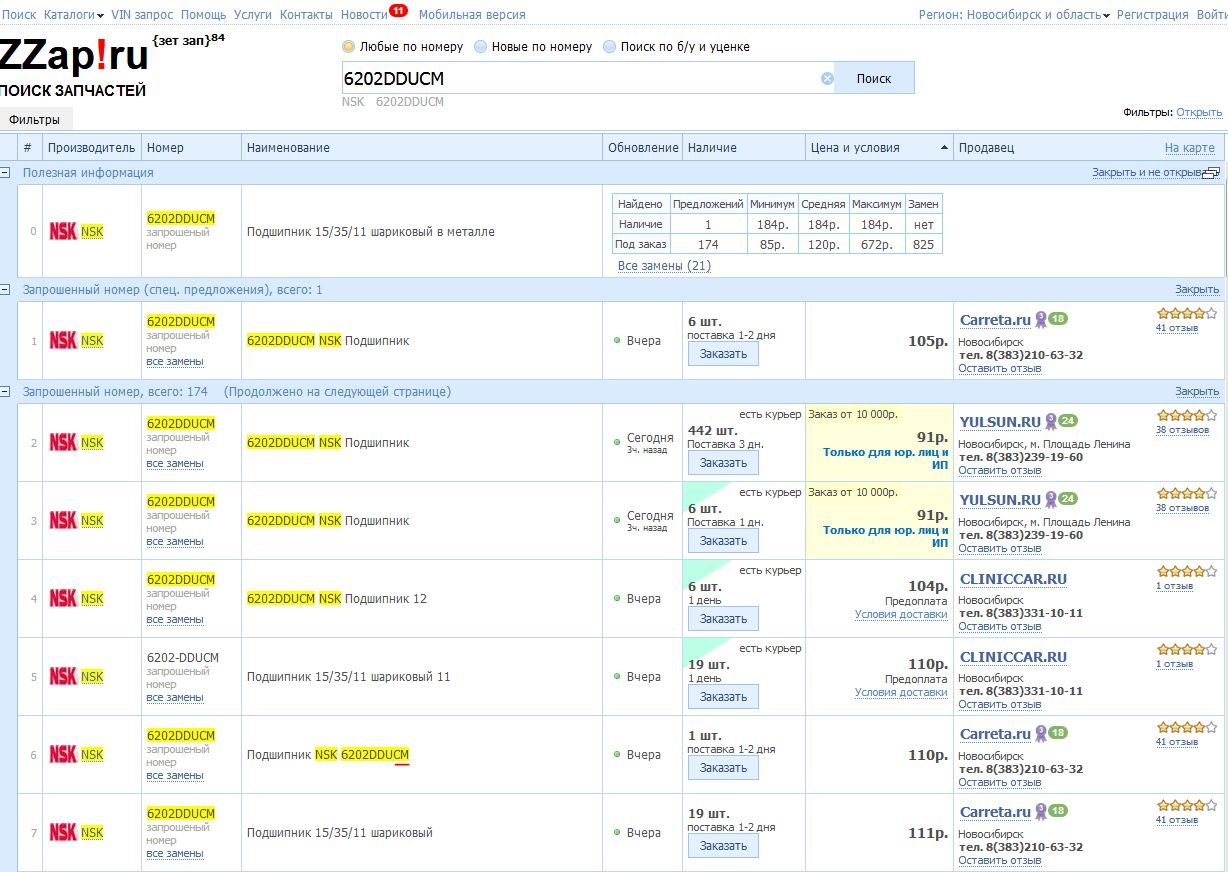Click the Поиск search button
Image resolution: width=1228 pixels, height=872 pixels.
click(874, 78)
